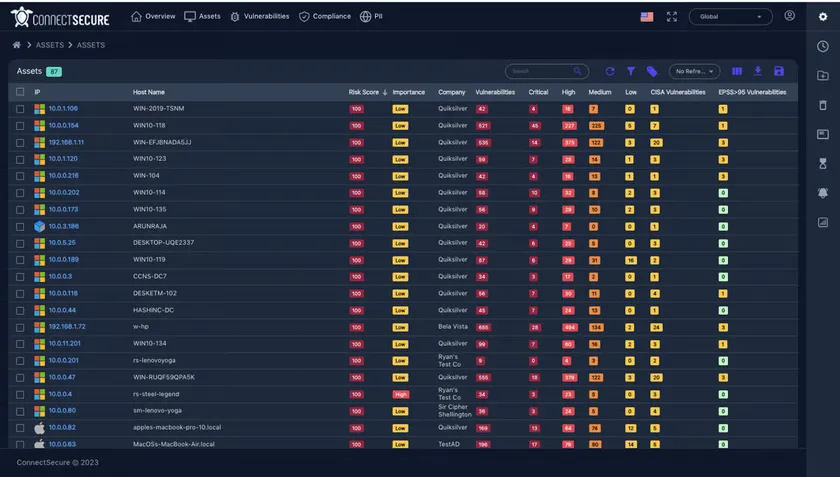The width and height of the screenshot is (840, 477).
Task: Check the row for 10.0.0.4
Action: pyautogui.click(x=20, y=394)
